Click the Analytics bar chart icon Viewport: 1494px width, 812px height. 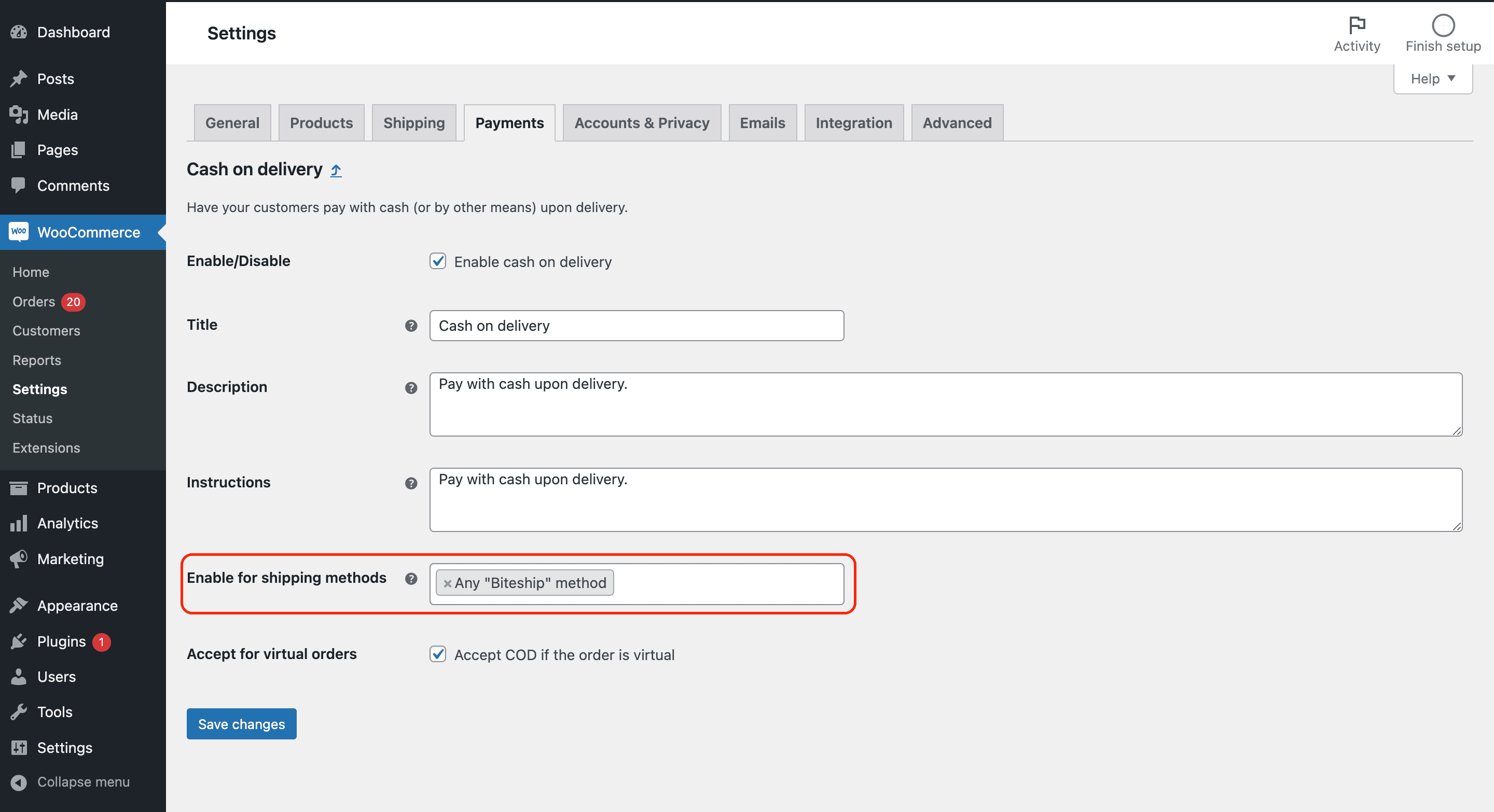19,523
